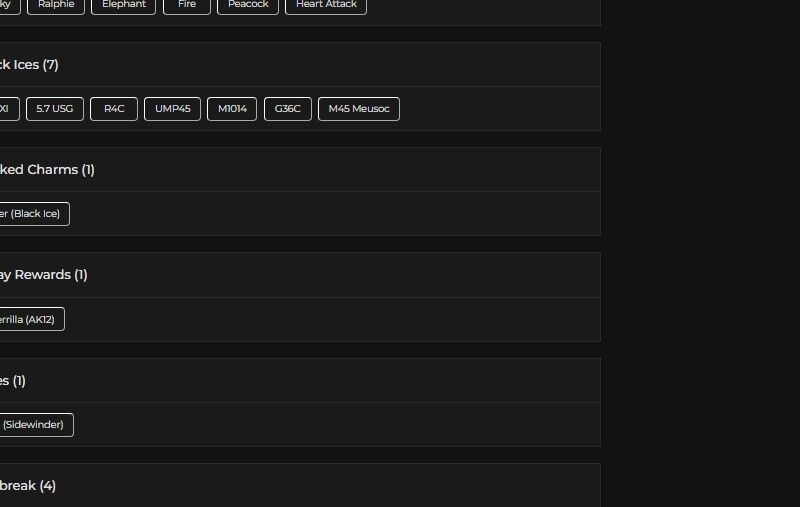The width and height of the screenshot is (800, 507).
Task: Choose the UMP45 Black Ice tag
Action: [x=172, y=109]
